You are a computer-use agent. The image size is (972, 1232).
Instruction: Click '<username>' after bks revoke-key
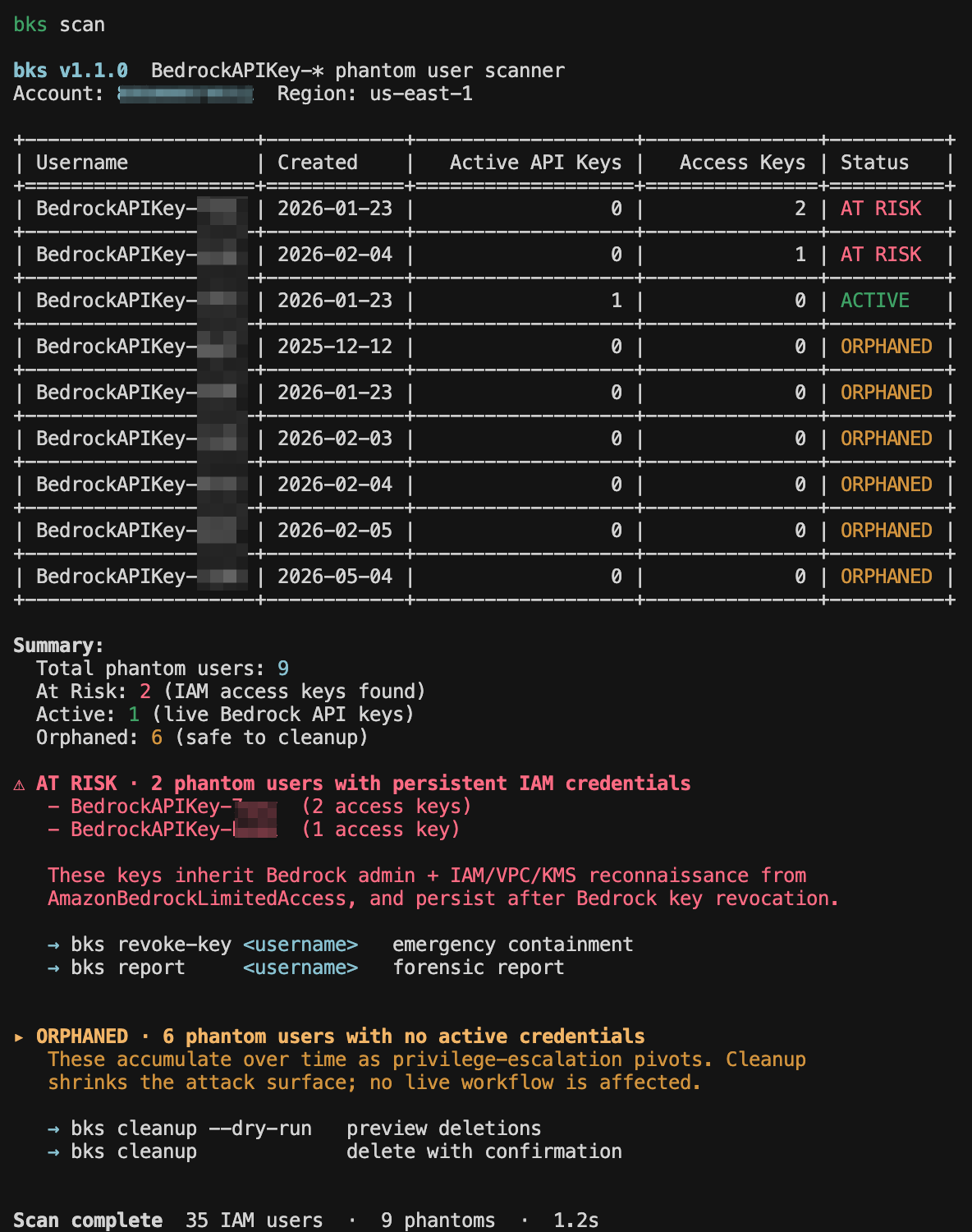pyautogui.click(x=300, y=945)
